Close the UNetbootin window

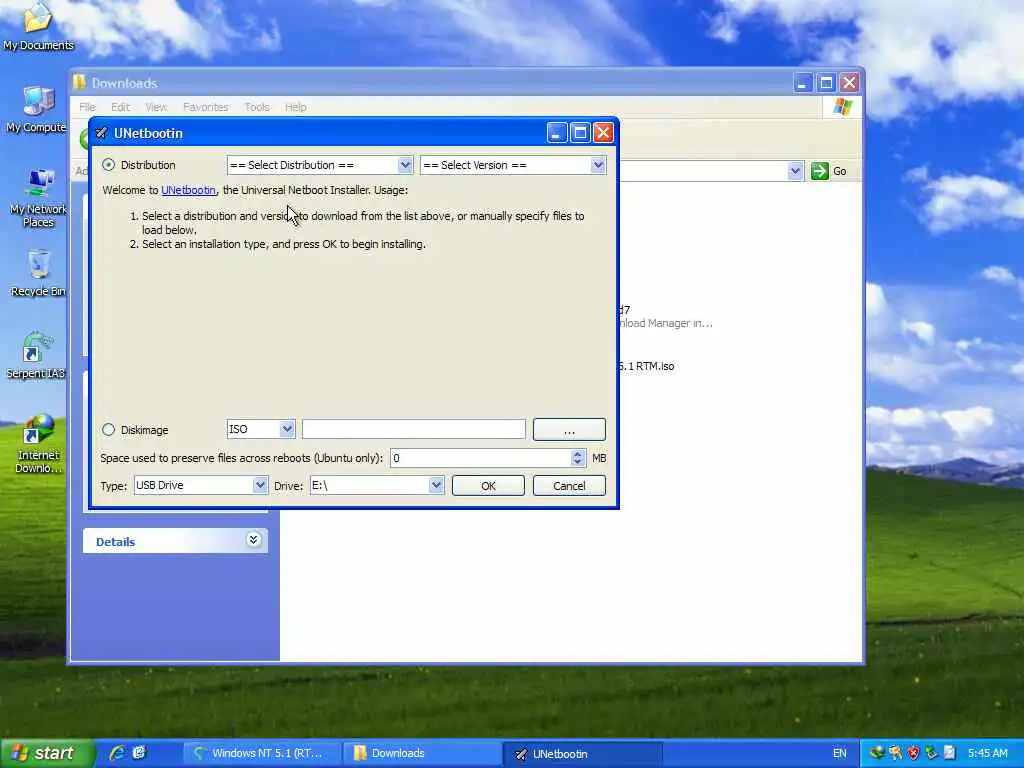coord(603,133)
